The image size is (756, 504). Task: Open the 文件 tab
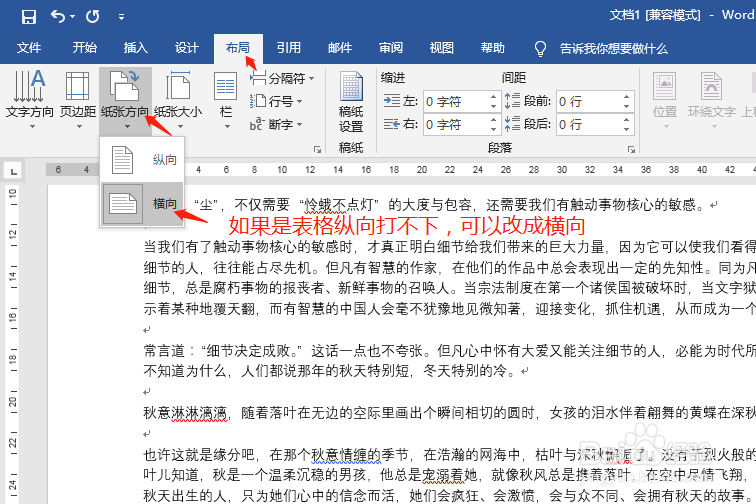point(29,48)
